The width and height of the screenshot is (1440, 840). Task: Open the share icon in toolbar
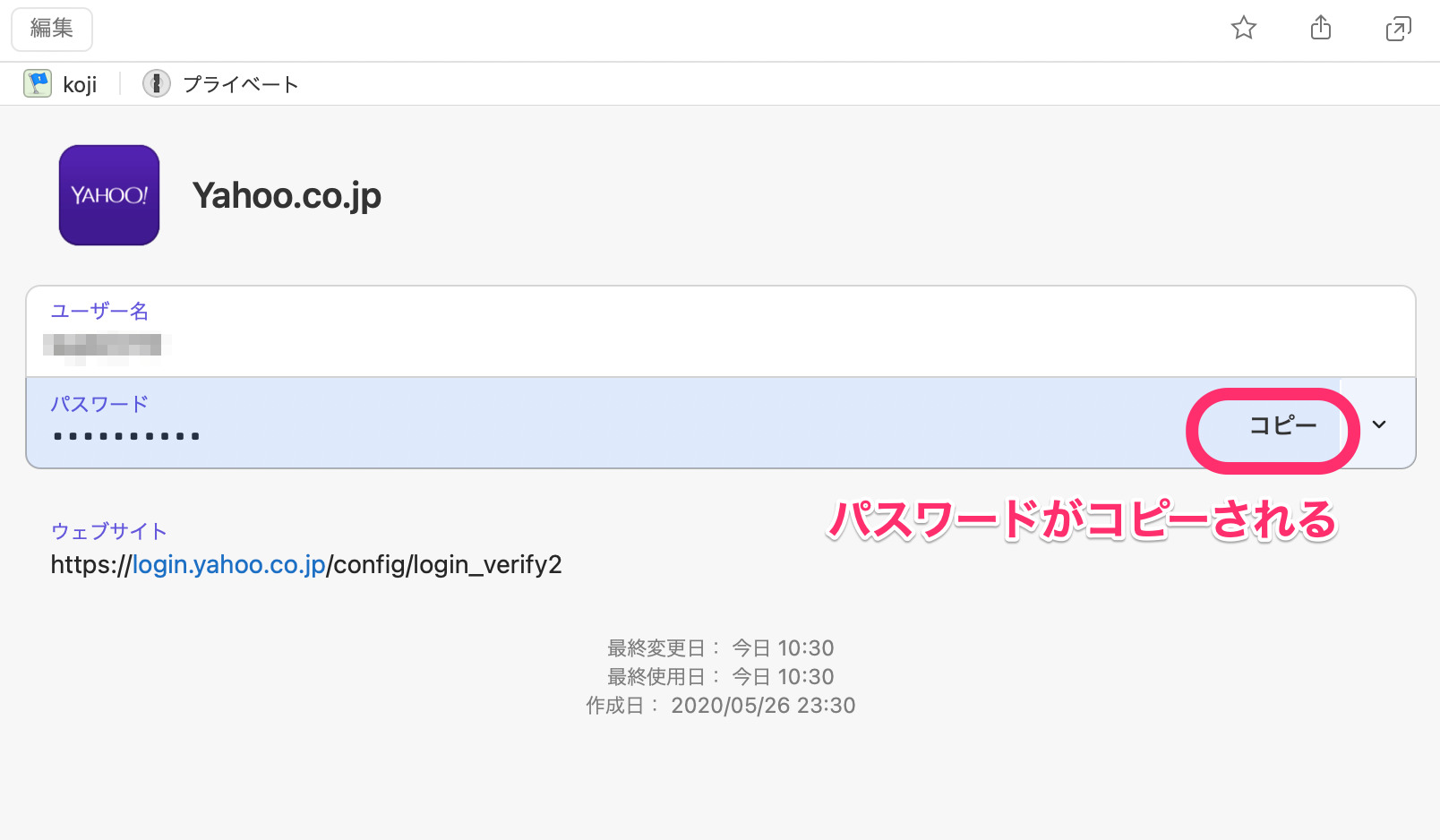tap(1321, 29)
